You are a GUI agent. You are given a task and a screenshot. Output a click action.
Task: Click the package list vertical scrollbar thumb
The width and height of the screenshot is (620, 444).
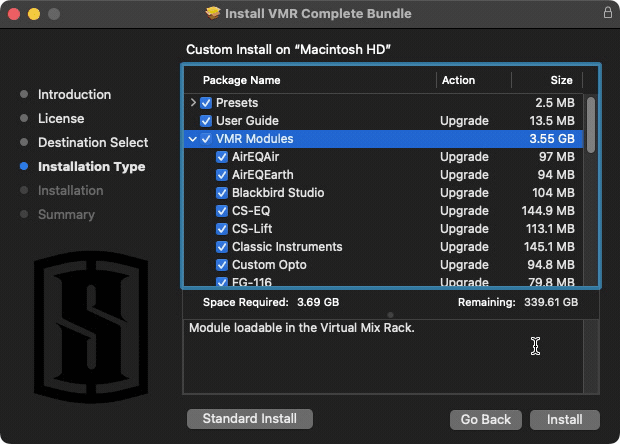point(591,125)
